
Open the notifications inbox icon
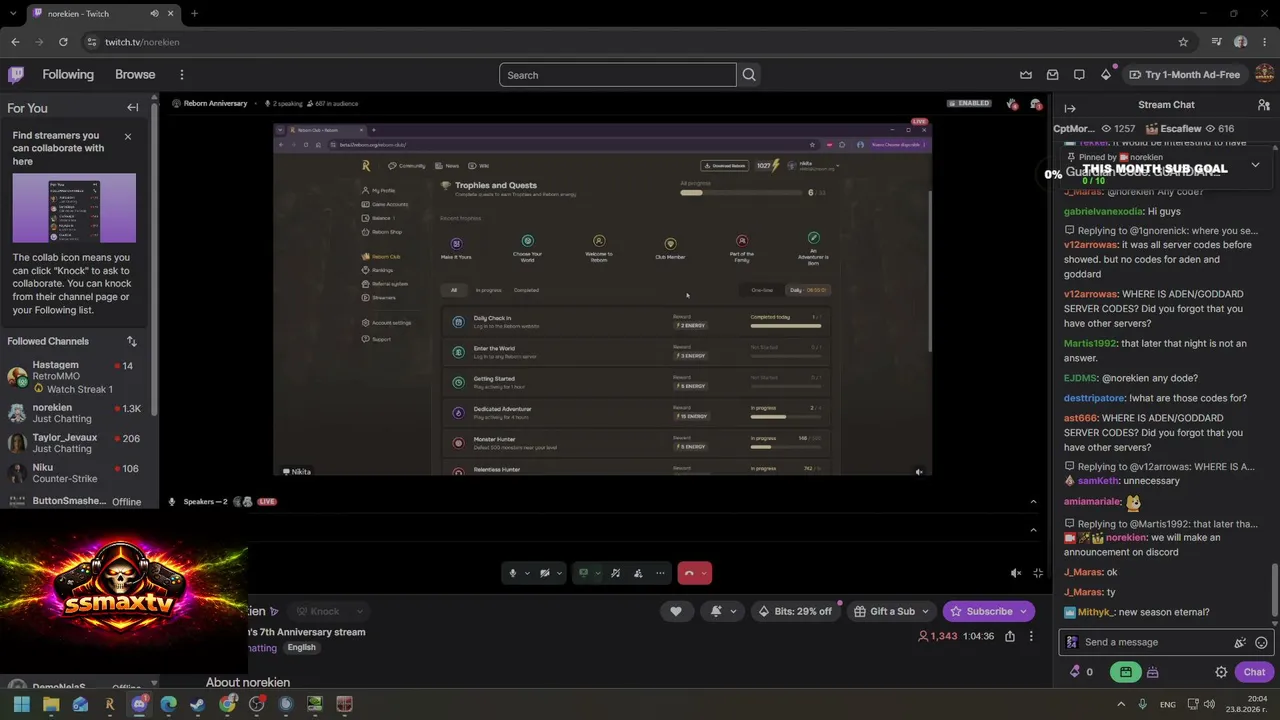pos(1052,75)
